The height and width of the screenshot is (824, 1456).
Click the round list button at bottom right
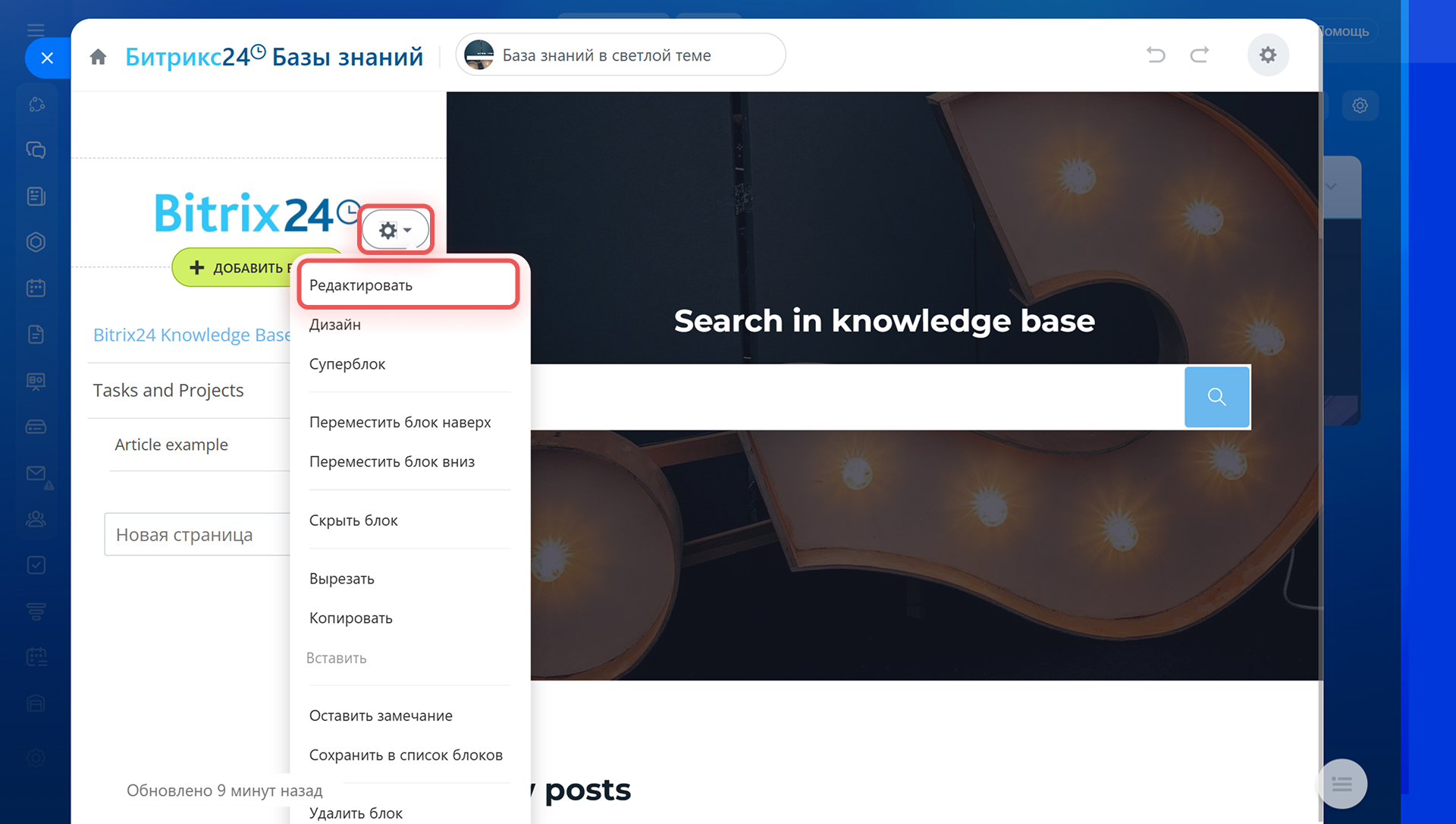pos(1341,784)
